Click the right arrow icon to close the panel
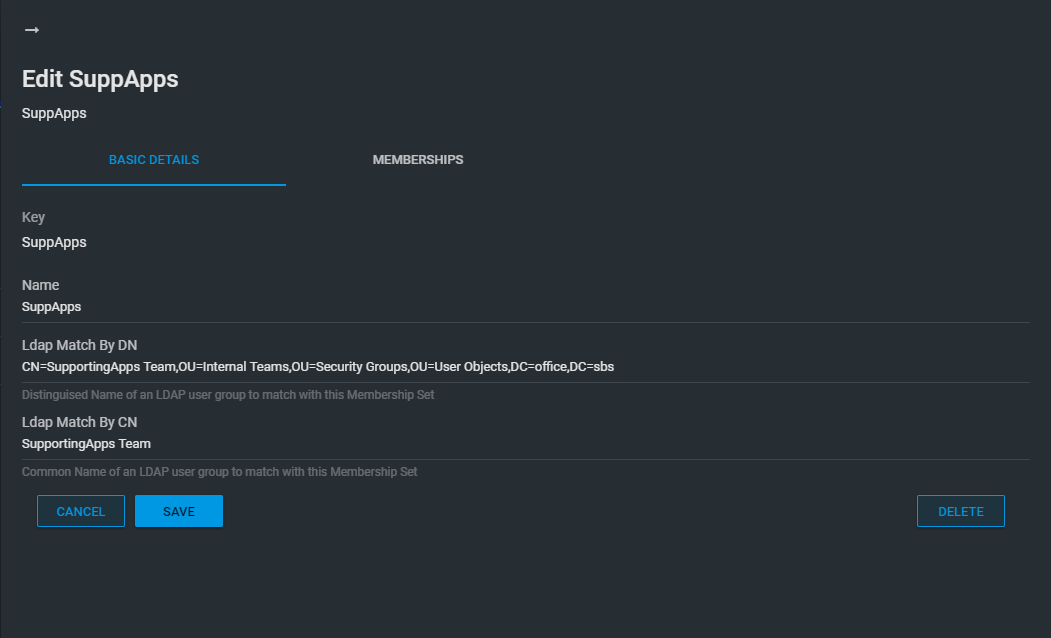Viewport: 1051px width, 638px height. 32,30
